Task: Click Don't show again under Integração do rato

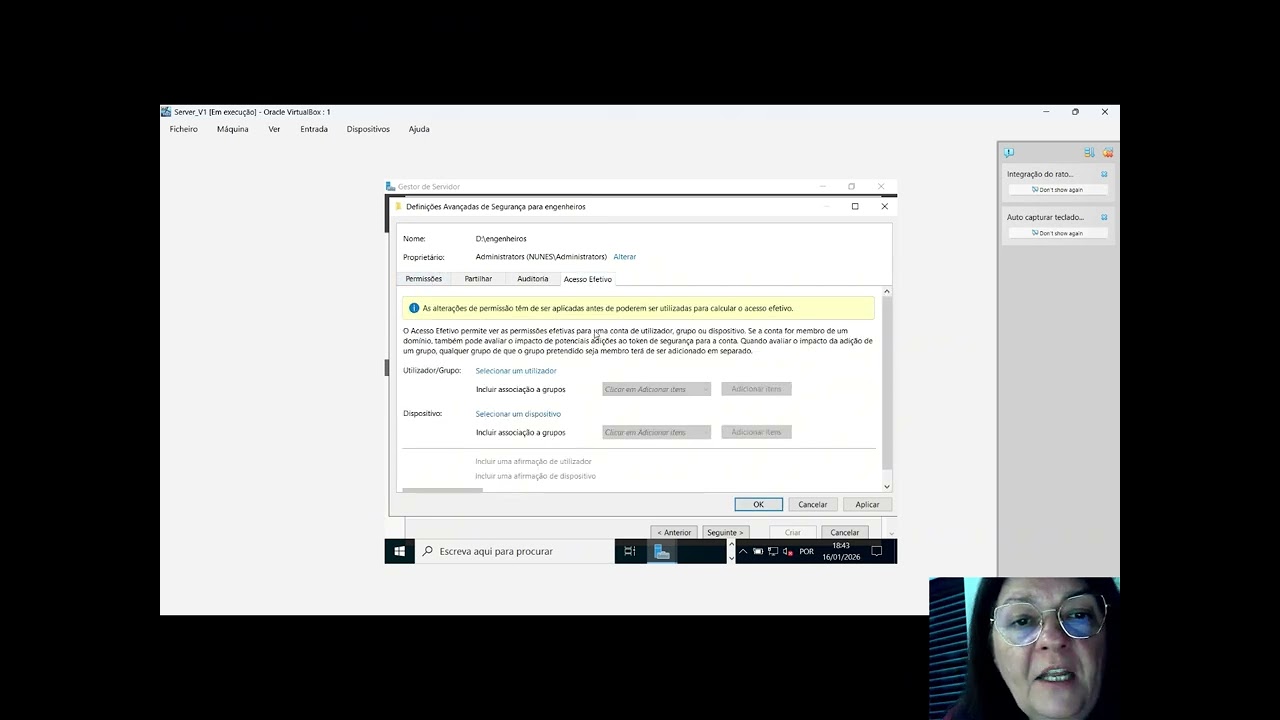Action: coord(1058,190)
